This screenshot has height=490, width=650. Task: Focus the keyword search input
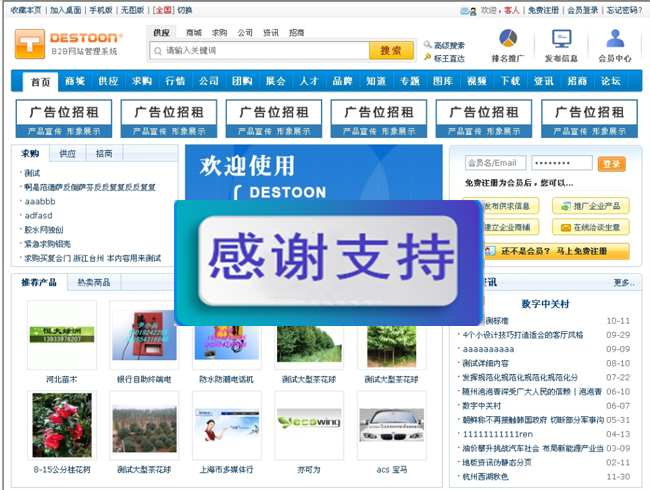click(x=259, y=51)
